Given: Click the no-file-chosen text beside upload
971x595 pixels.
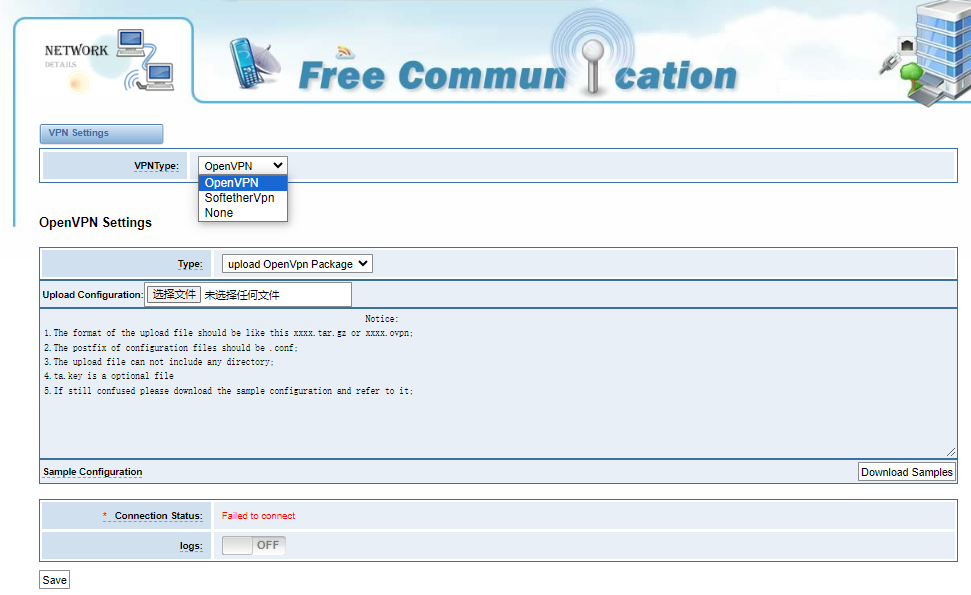Looking at the screenshot, I should 242,295.
